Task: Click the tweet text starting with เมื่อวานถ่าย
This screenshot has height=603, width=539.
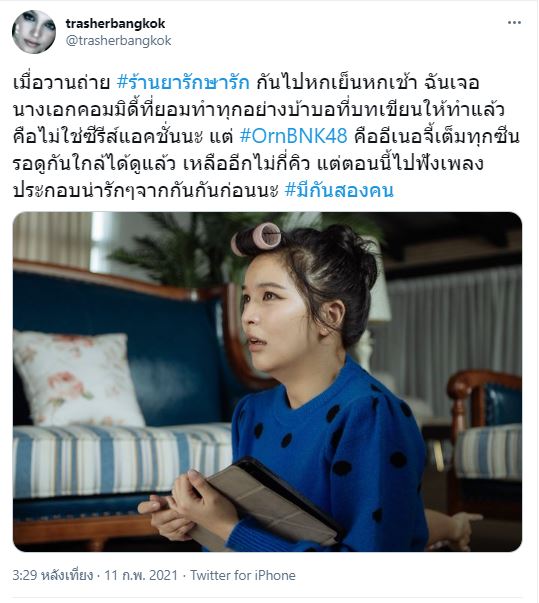Action: pos(266,137)
